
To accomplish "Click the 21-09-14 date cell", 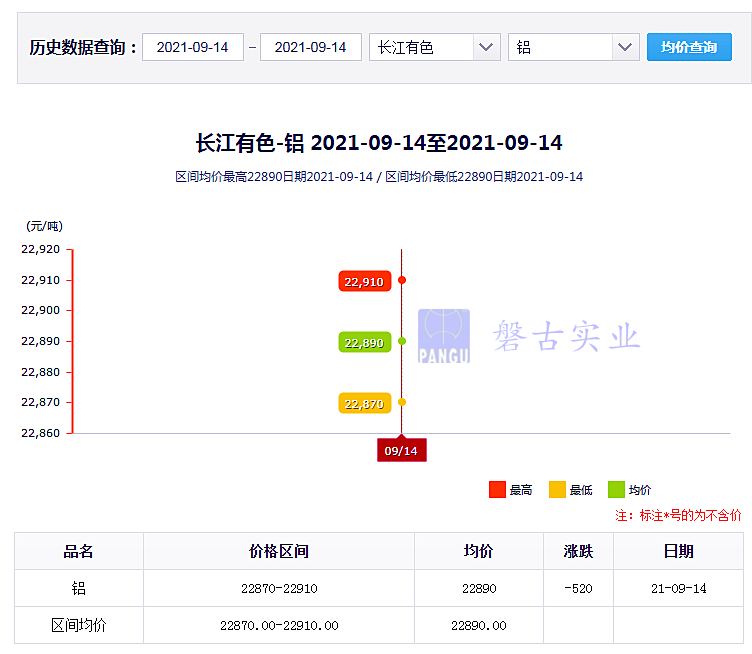I will click(x=679, y=588).
